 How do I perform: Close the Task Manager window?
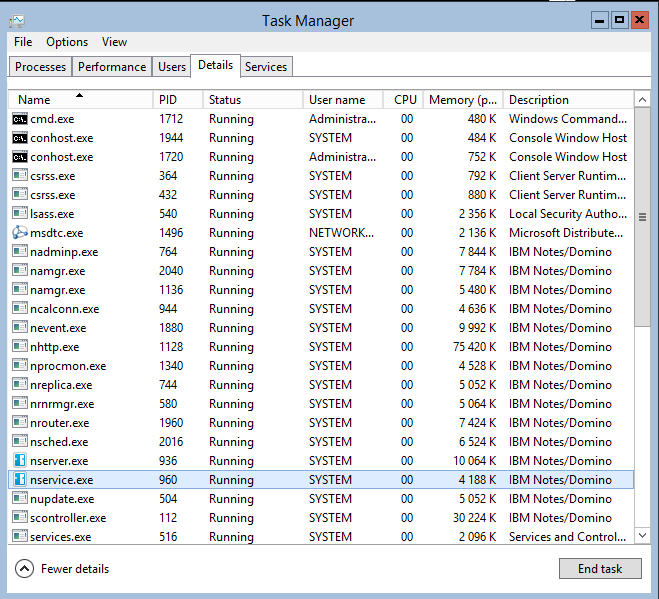coord(639,20)
